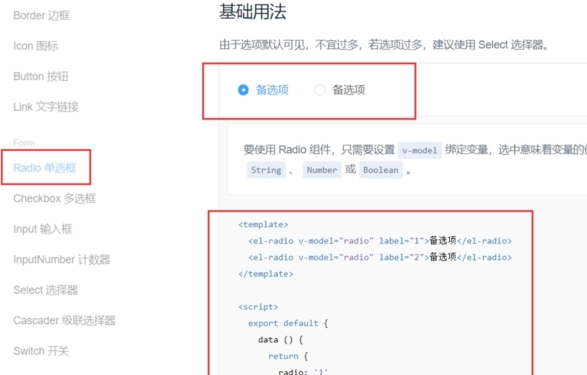Click el-radio code line with label="1"
This screenshot has height=375, width=587.
pos(380,241)
